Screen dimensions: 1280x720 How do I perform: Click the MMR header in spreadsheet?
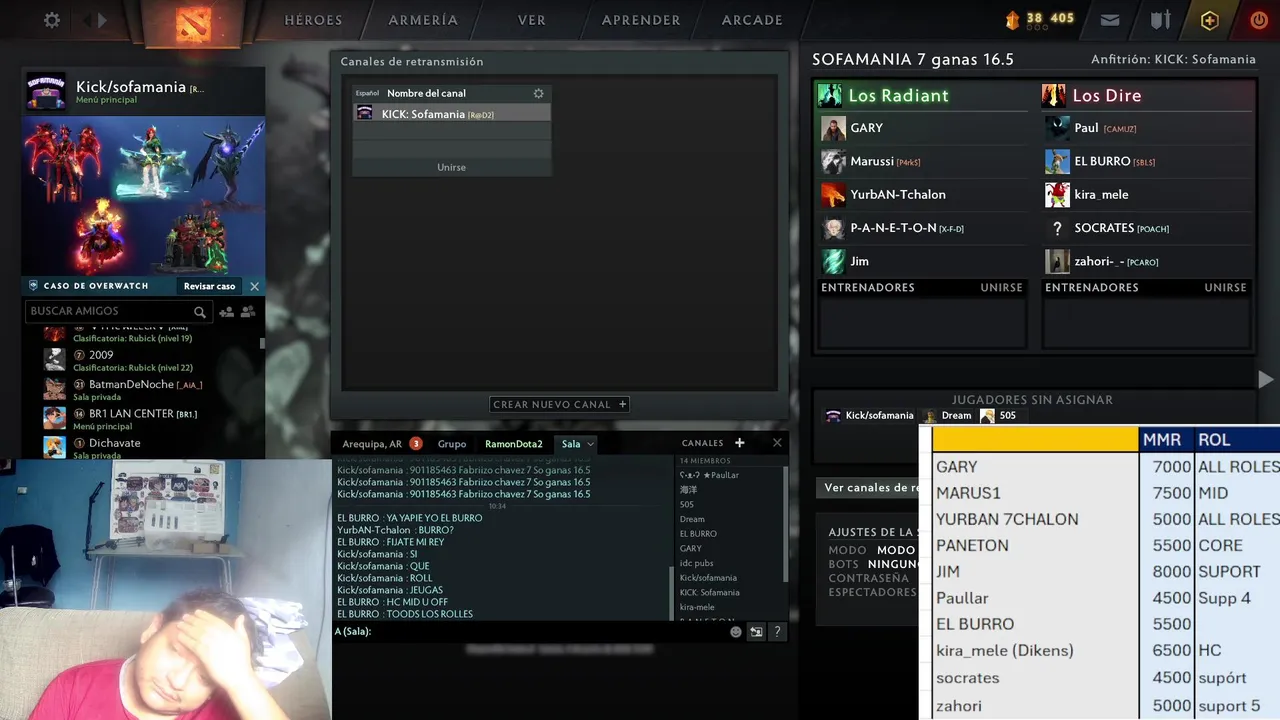[x=1162, y=440]
